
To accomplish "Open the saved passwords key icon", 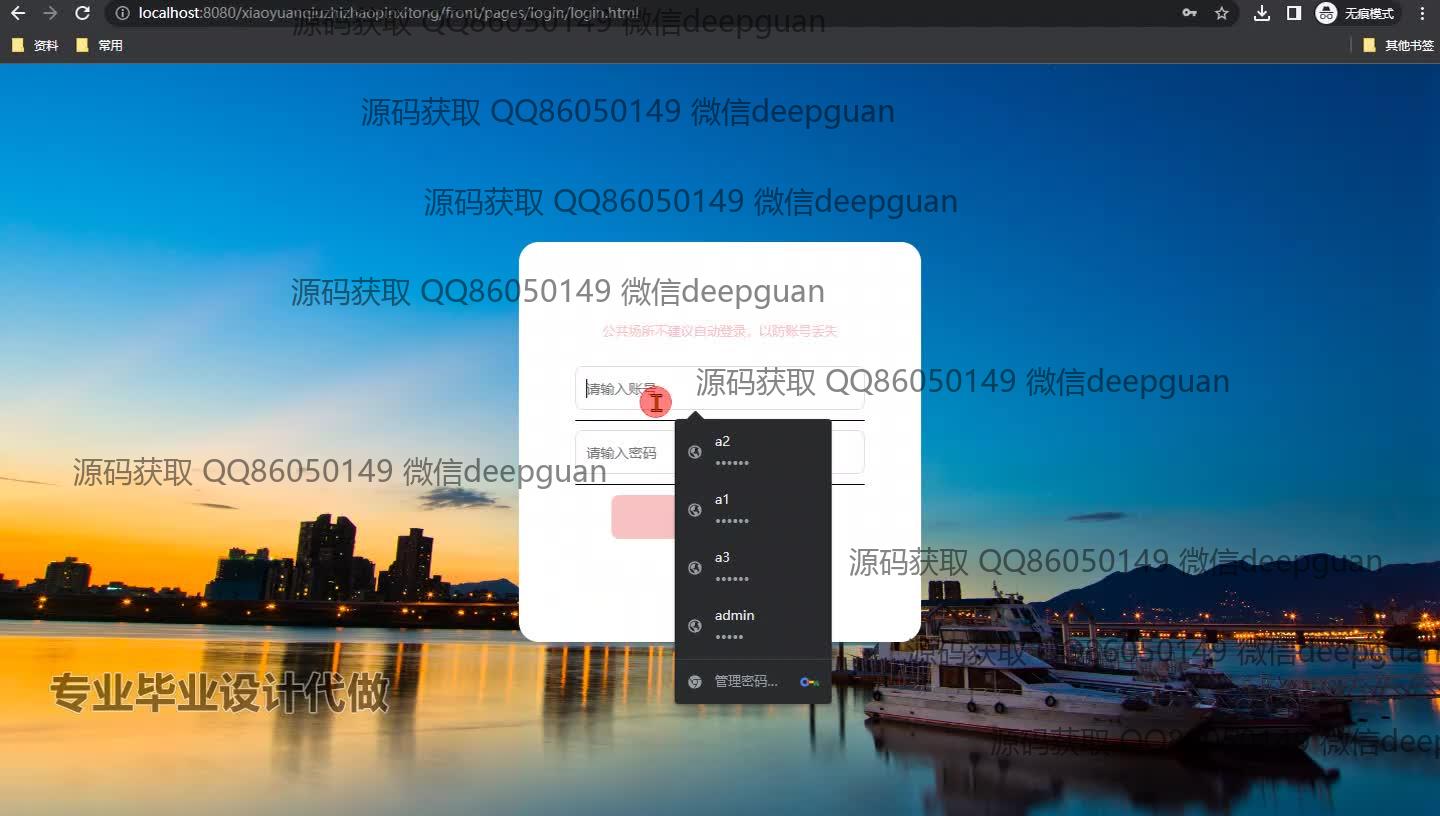I will [1189, 13].
